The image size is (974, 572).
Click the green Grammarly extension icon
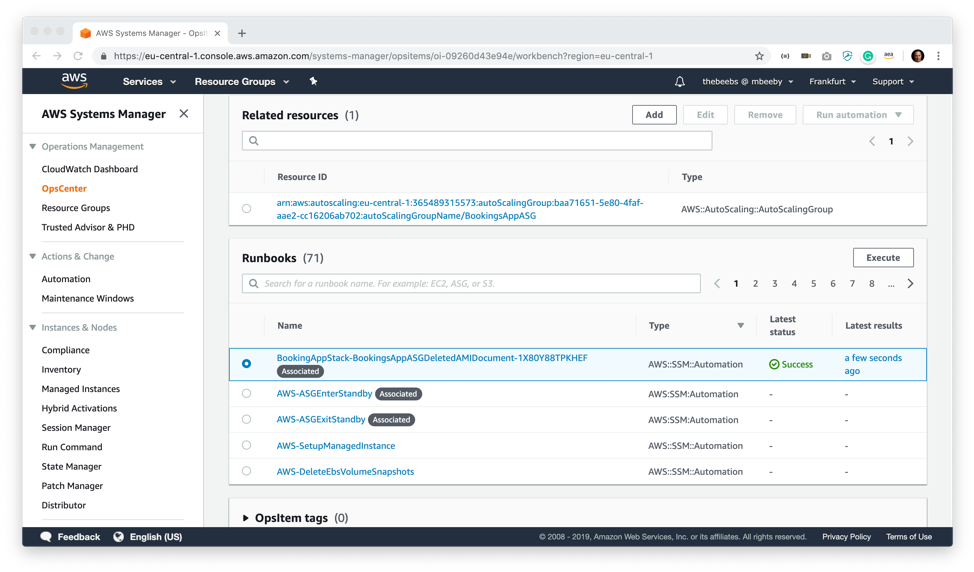click(x=868, y=56)
